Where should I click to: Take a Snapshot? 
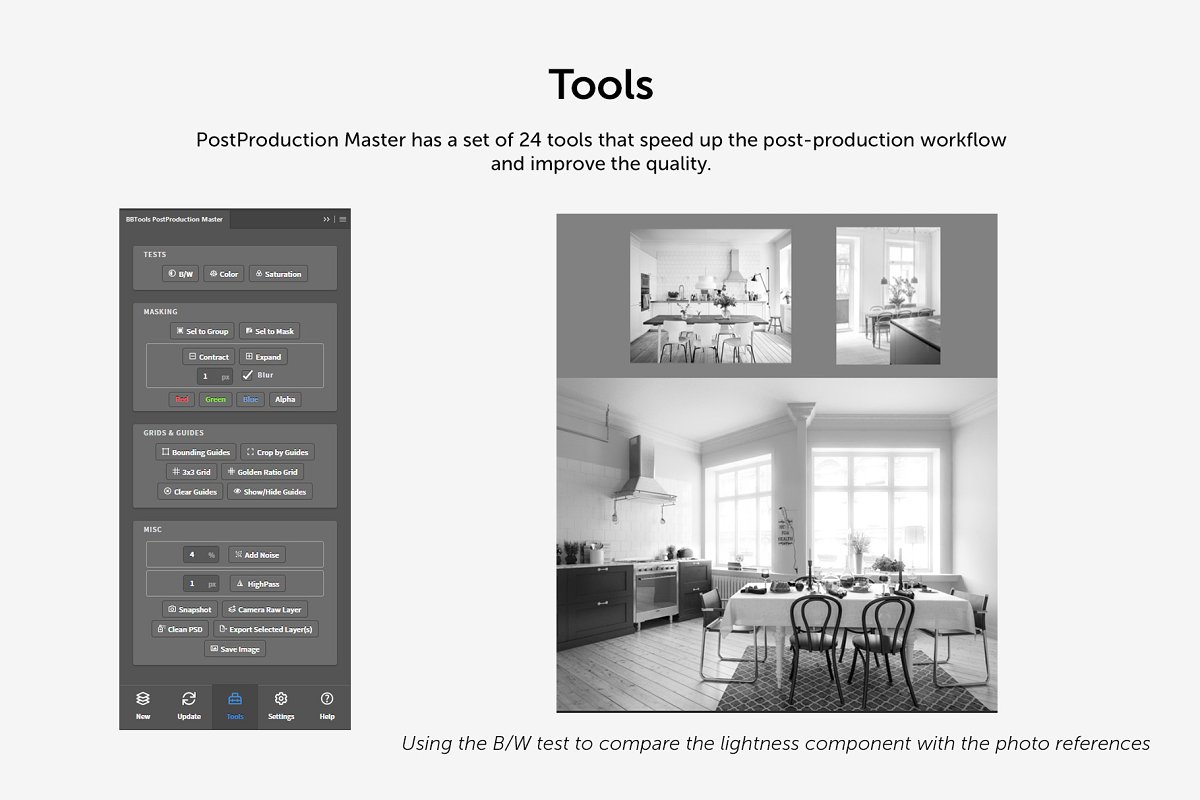[189, 609]
